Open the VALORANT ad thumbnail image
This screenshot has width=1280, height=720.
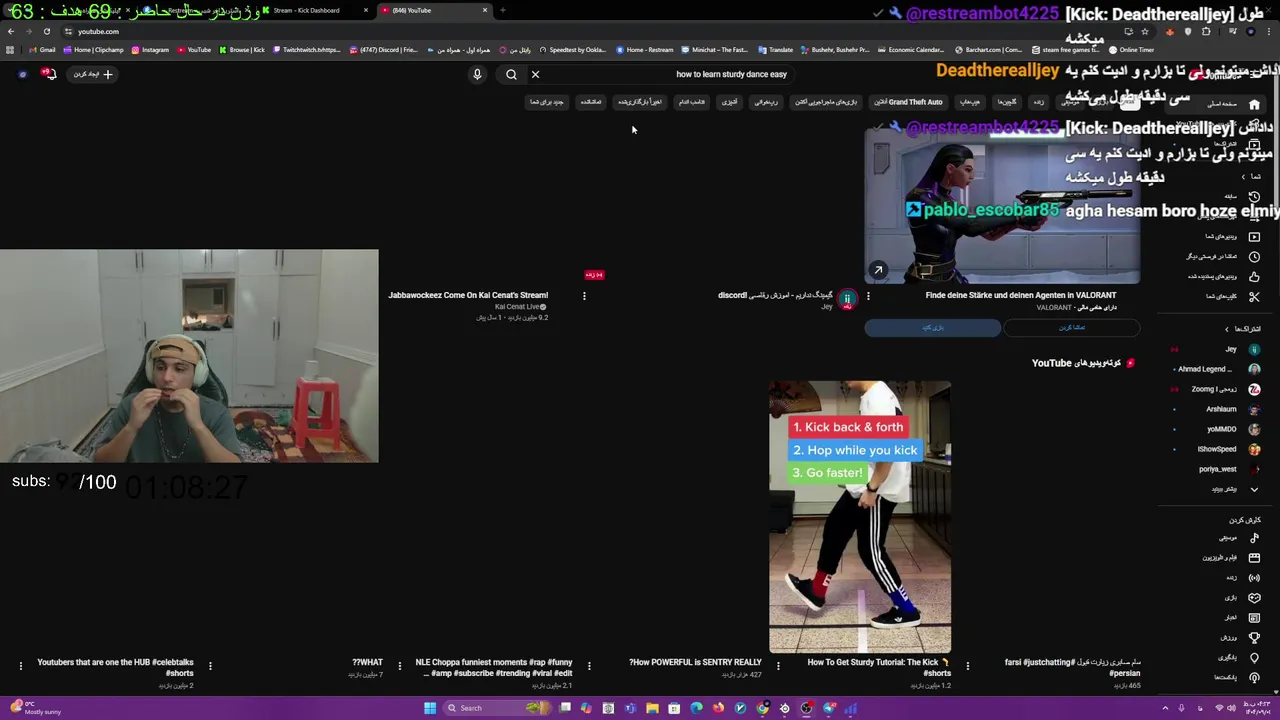tap(1003, 206)
